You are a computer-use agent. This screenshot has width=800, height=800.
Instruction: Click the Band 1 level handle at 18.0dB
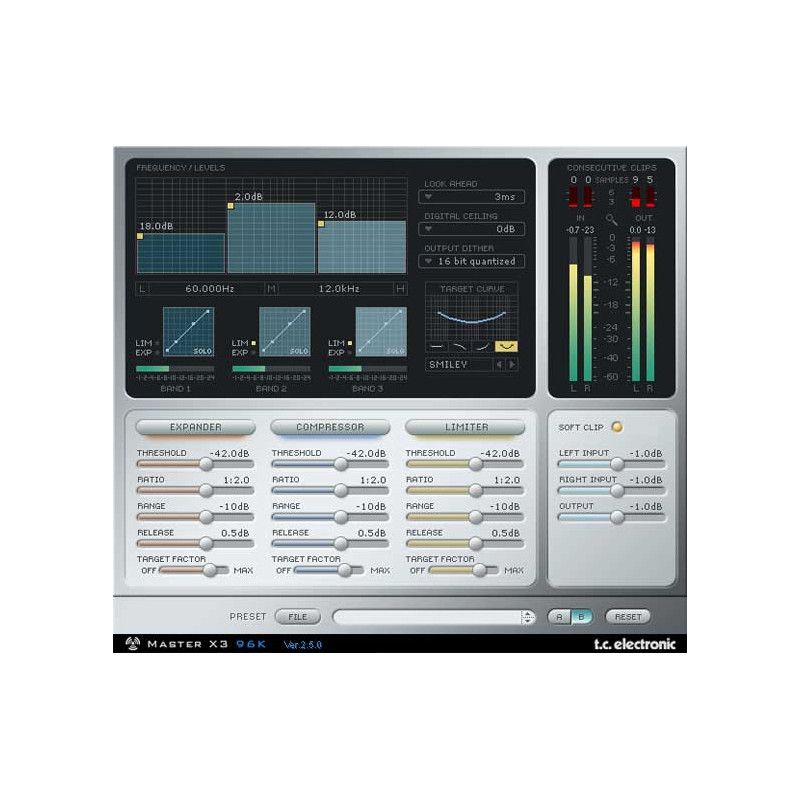point(140,236)
